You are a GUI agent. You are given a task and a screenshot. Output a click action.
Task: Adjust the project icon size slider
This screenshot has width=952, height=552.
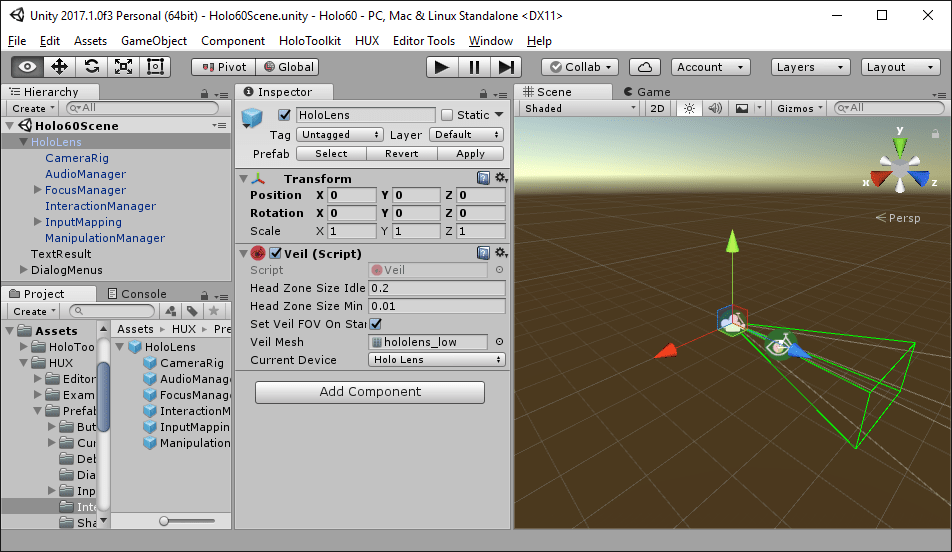click(x=165, y=521)
